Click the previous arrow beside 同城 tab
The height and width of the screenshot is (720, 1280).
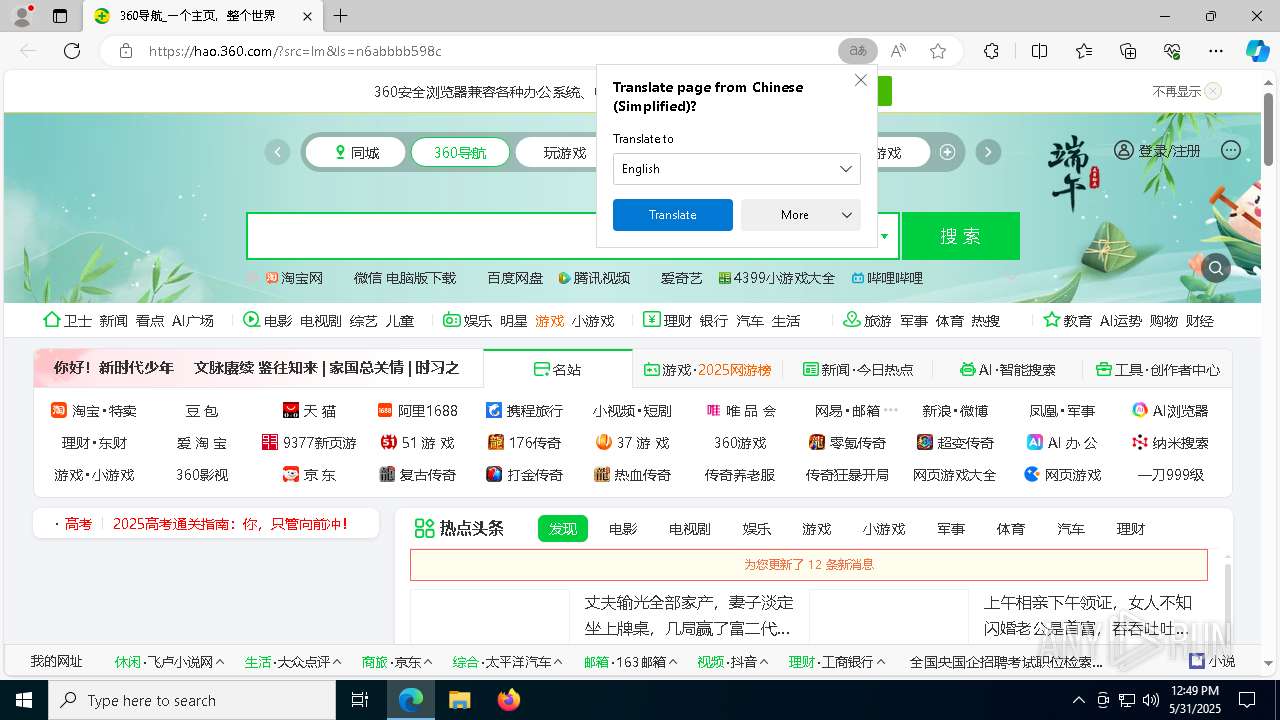pyautogui.click(x=277, y=152)
